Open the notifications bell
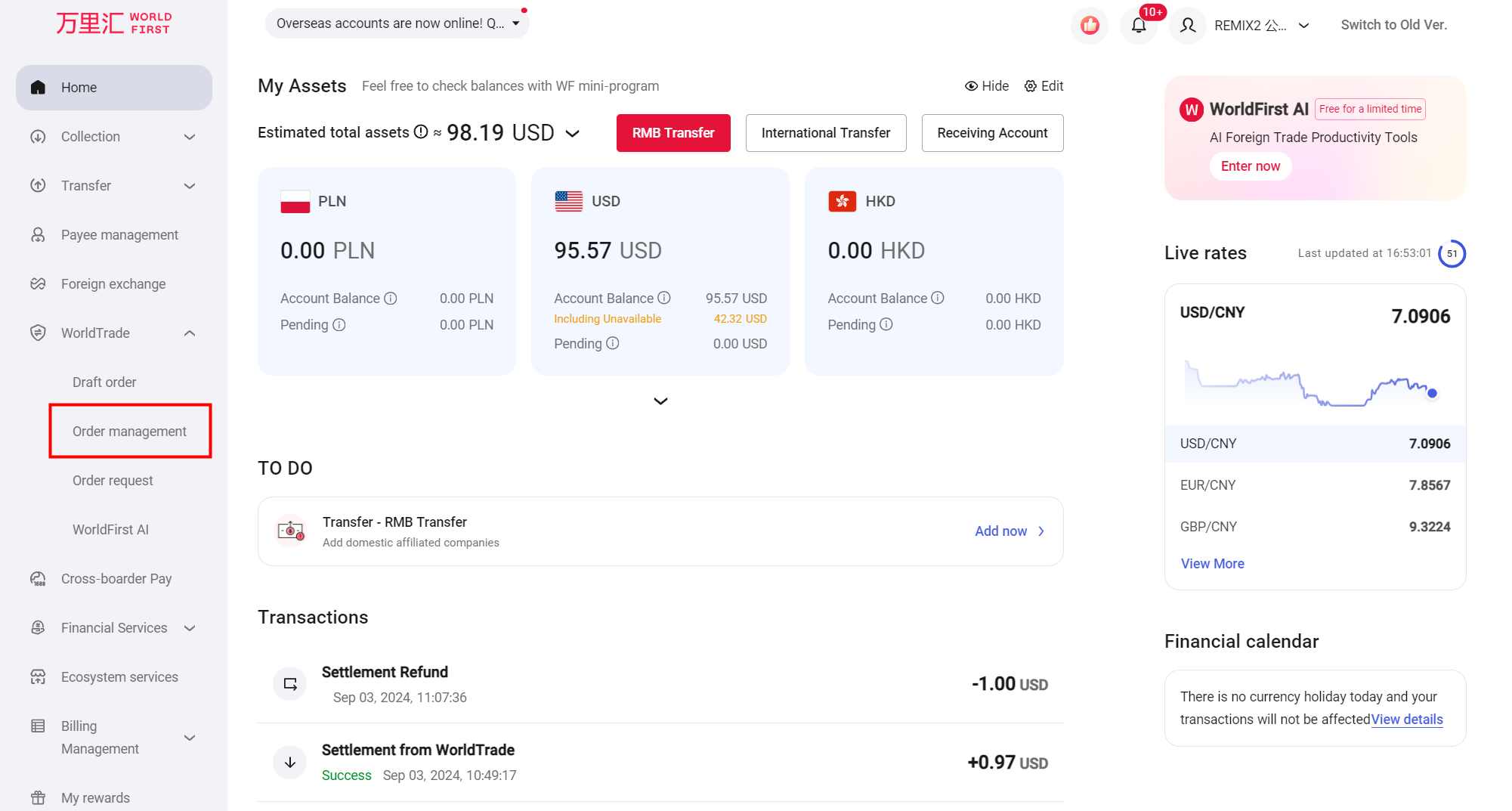Image resolution: width=1512 pixels, height=811 pixels. (1139, 25)
